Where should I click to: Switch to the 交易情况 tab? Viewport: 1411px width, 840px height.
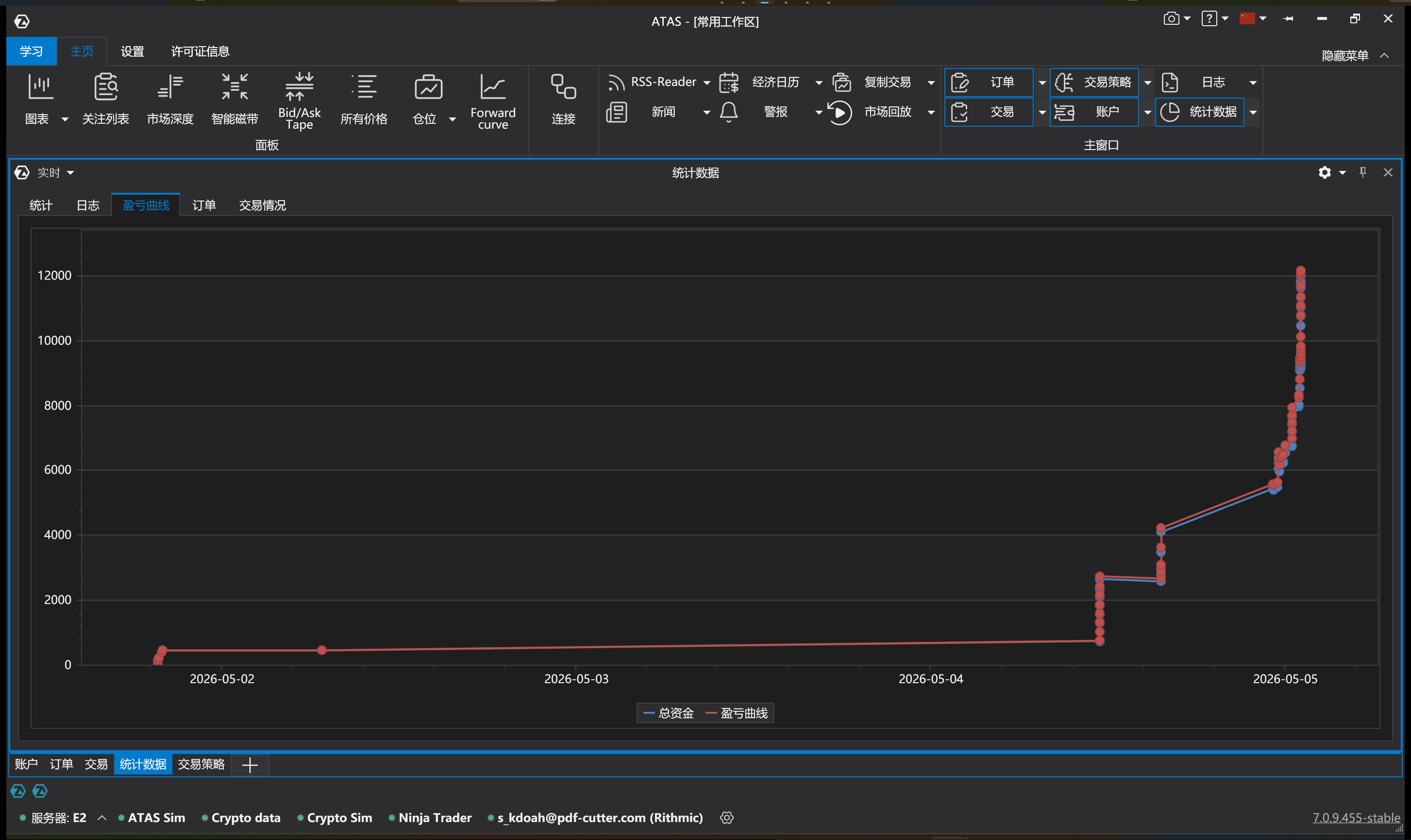click(x=262, y=205)
